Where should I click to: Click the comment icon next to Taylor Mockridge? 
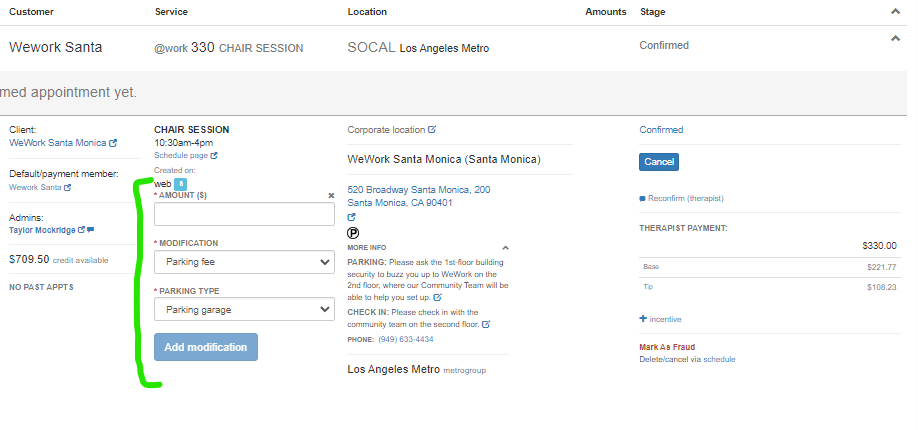tap(90, 230)
